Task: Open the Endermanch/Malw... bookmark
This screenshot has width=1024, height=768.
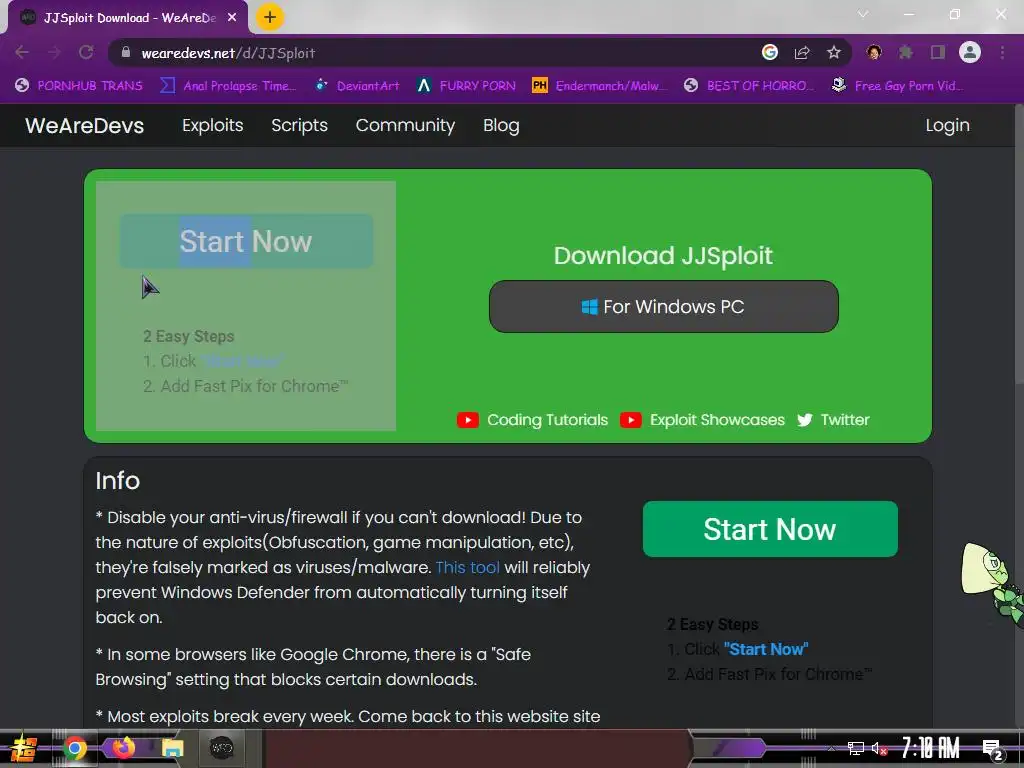Action: click(x=600, y=86)
